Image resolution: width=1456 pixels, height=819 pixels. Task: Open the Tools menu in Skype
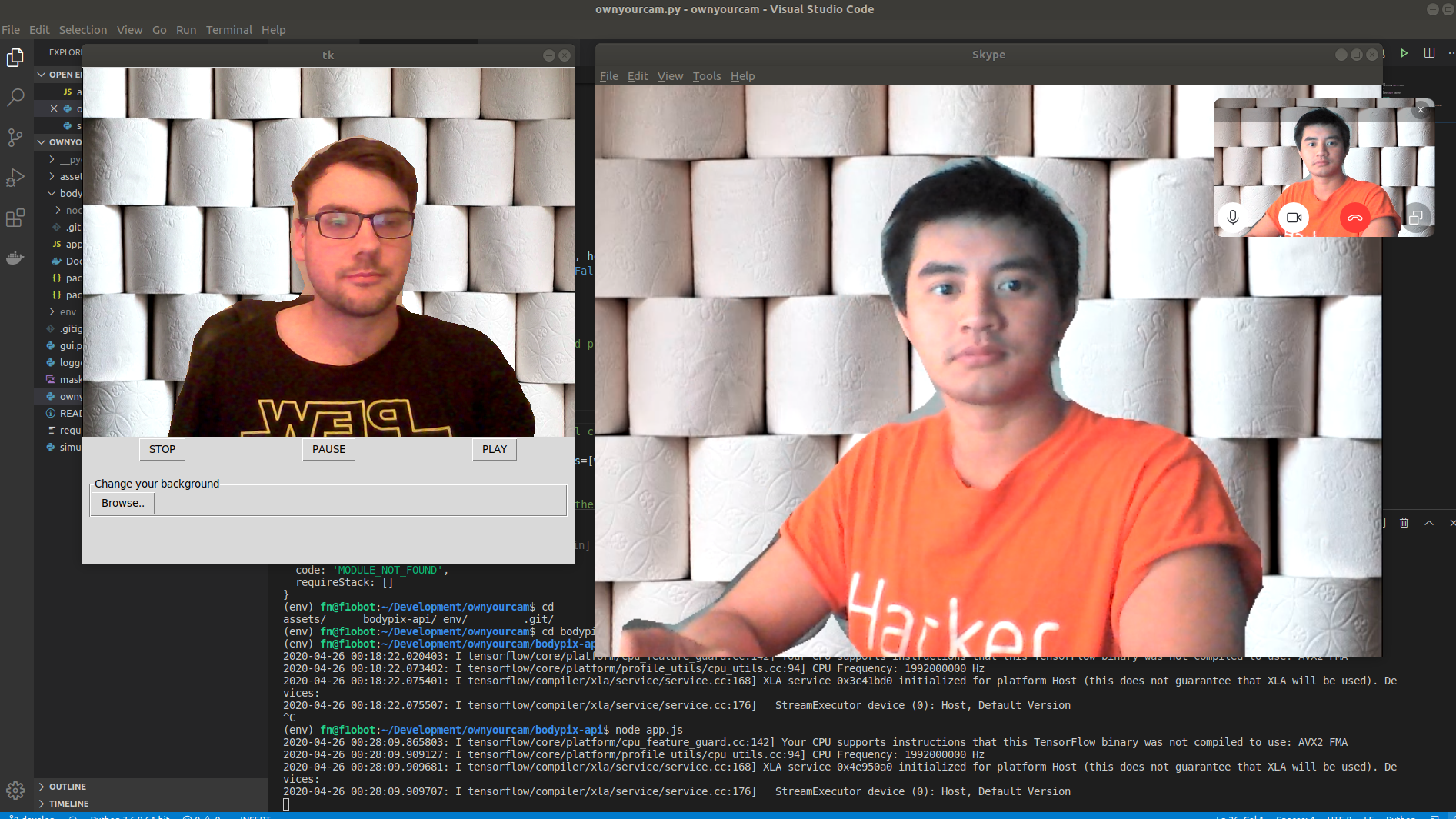pos(706,76)
